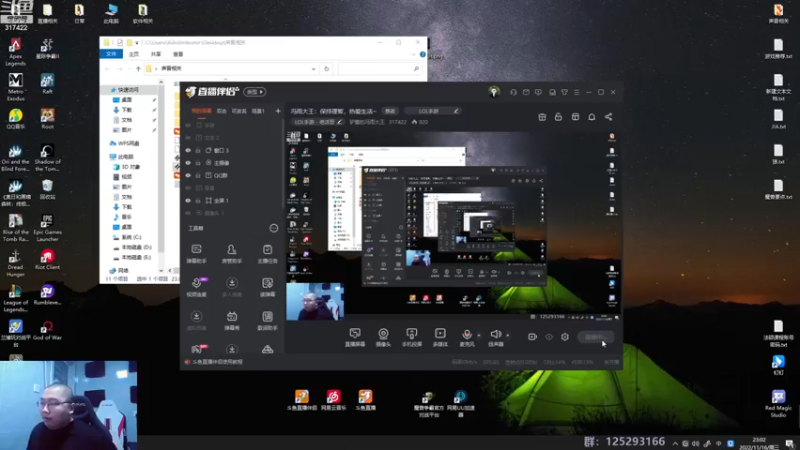The image size is (800, 450).
Task: Open the skin (shirt) icon in title bar
Action: click(564, 92)
